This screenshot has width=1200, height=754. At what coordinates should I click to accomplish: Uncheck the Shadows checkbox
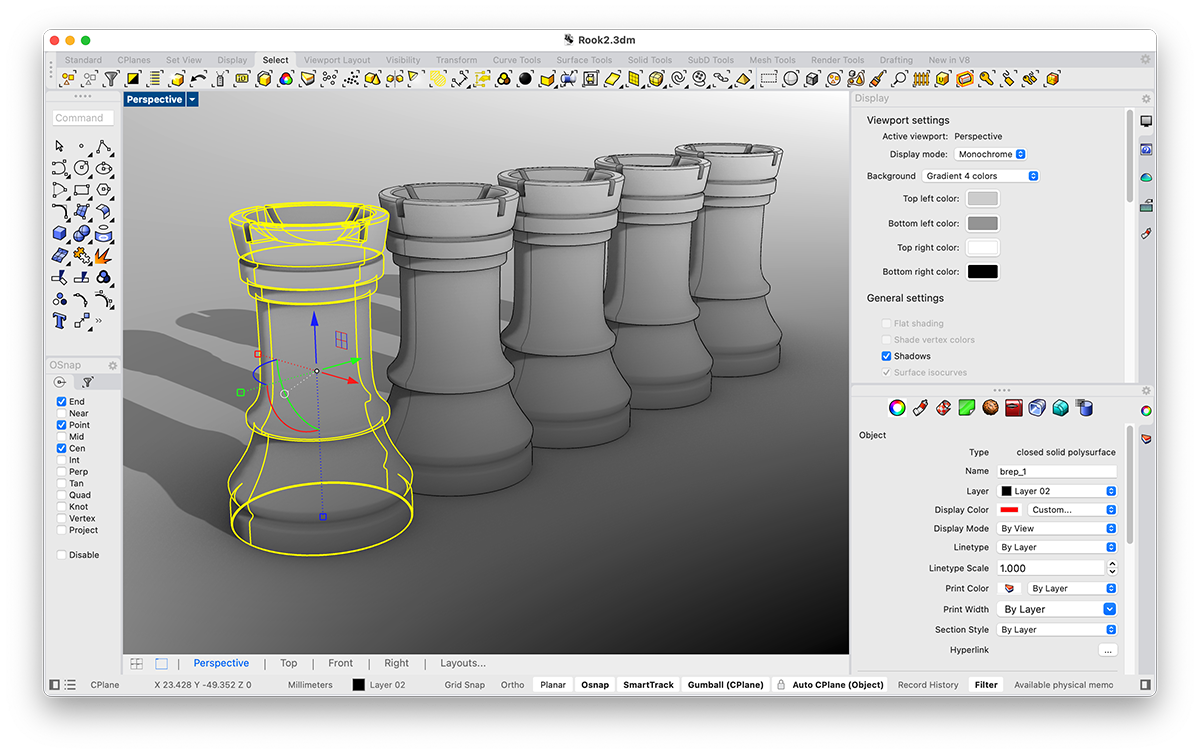coord(886,356)
